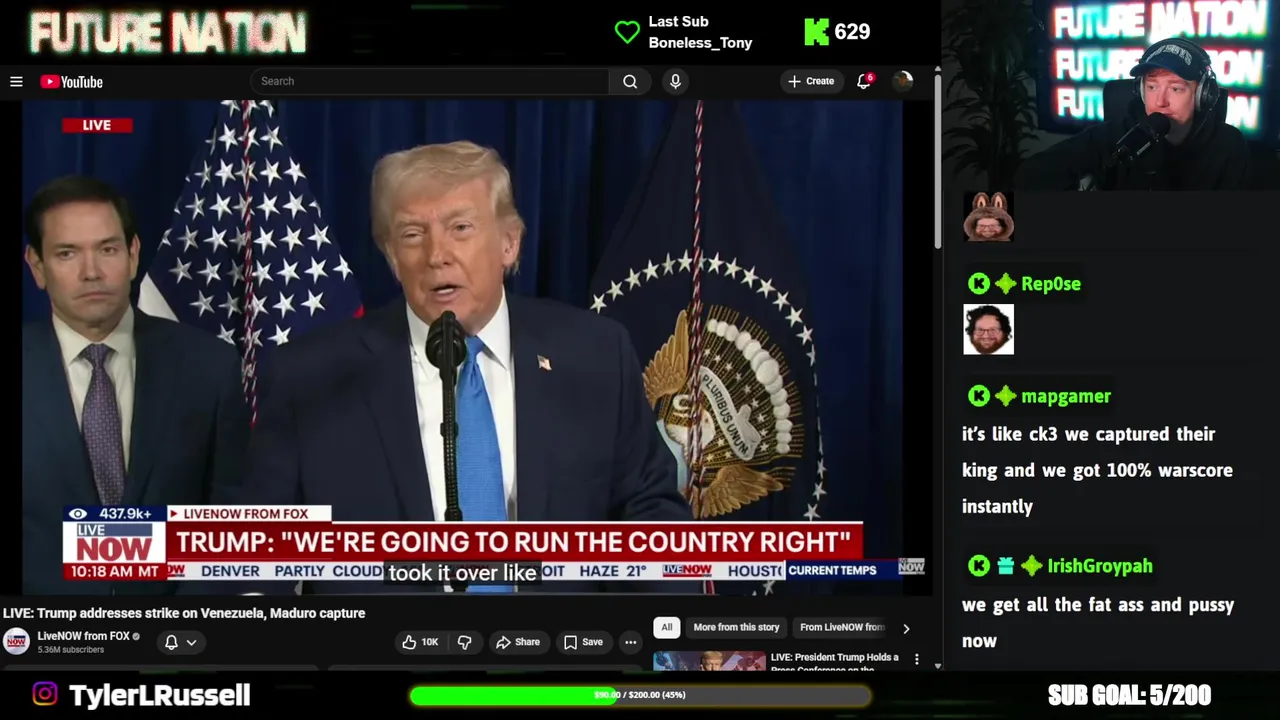The width and height of the screenshot is (1280, 720).
Task: Open the account avatar menu
Action: (902, 81)
